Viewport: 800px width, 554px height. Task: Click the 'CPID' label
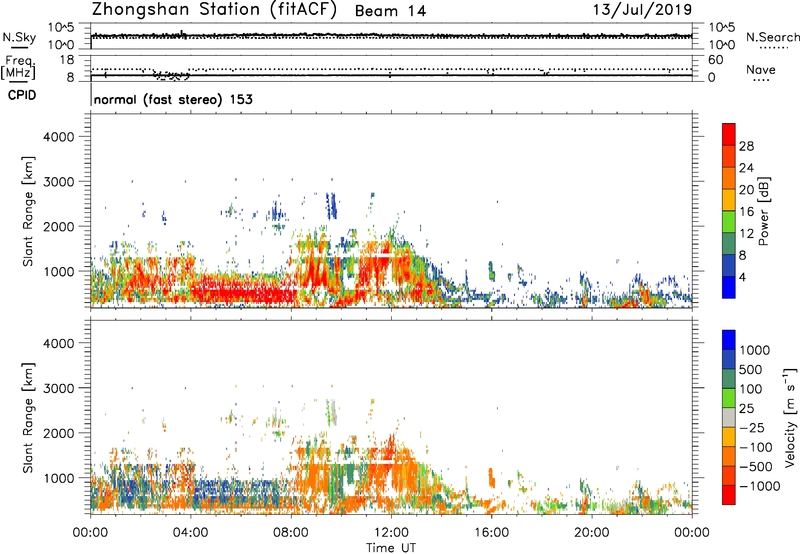pyautogui.click(x=22, y=95)
